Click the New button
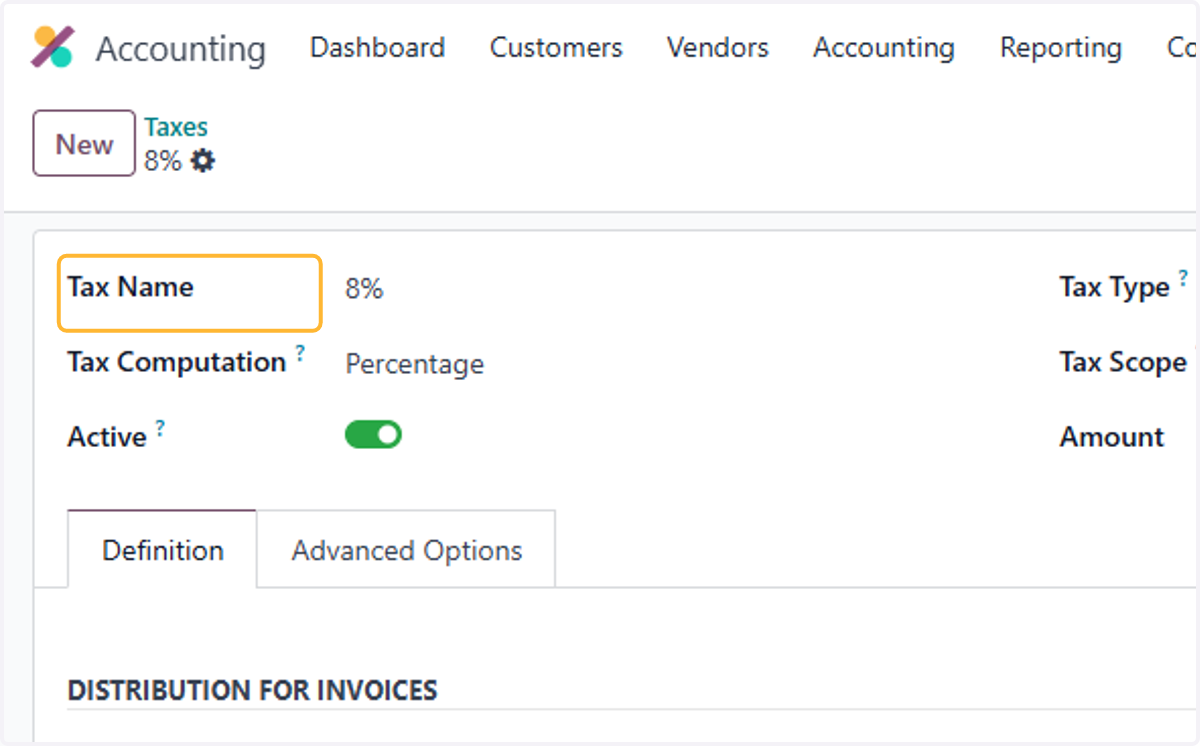The height and width of the screenshot is (746, 1200). tap(84, 143)
